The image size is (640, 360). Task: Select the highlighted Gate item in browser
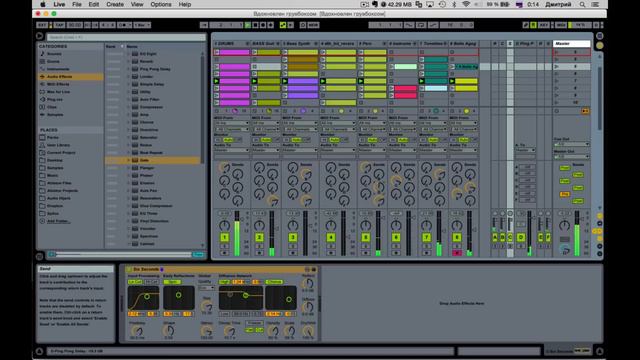click(153, 160)
